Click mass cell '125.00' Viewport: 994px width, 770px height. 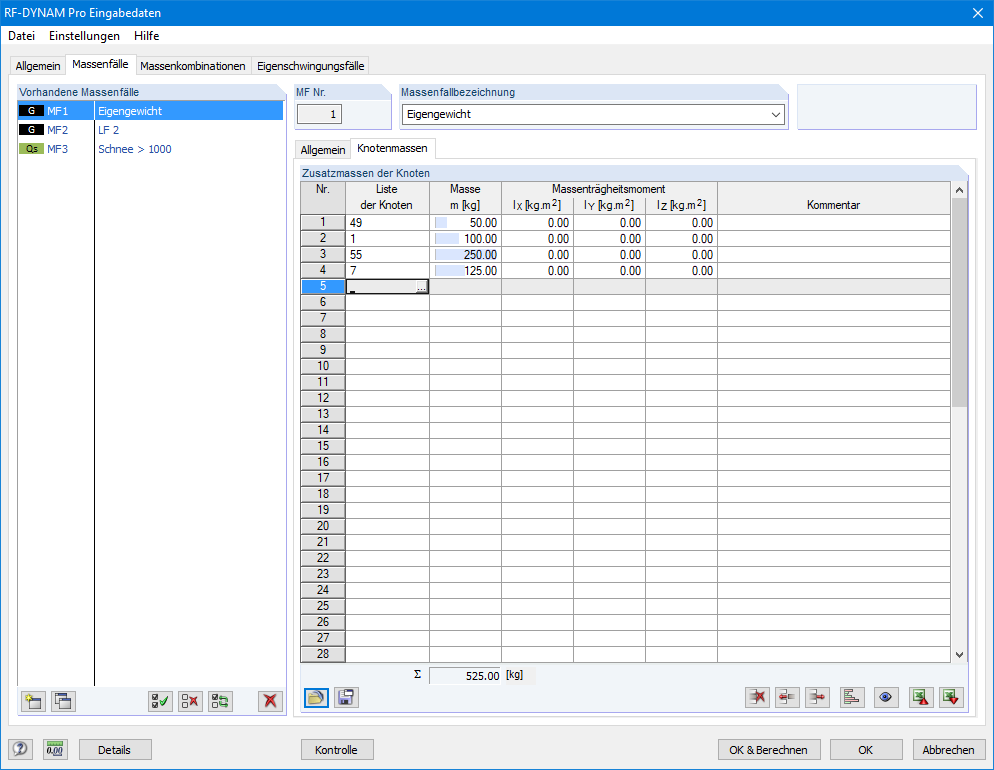(465, 271)
